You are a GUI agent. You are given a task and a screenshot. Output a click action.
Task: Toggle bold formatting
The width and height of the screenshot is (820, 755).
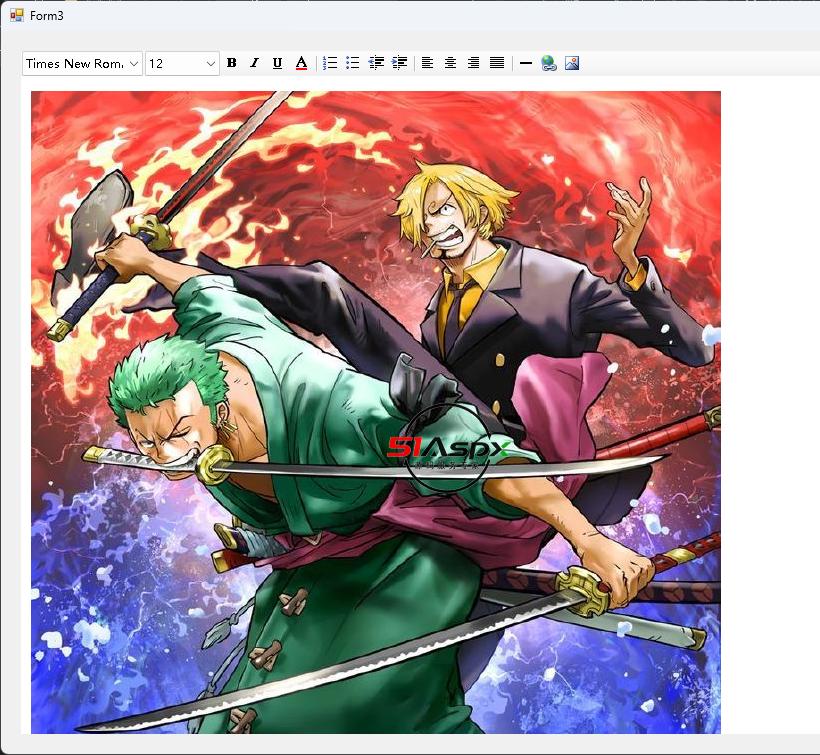tap(232, 63)
